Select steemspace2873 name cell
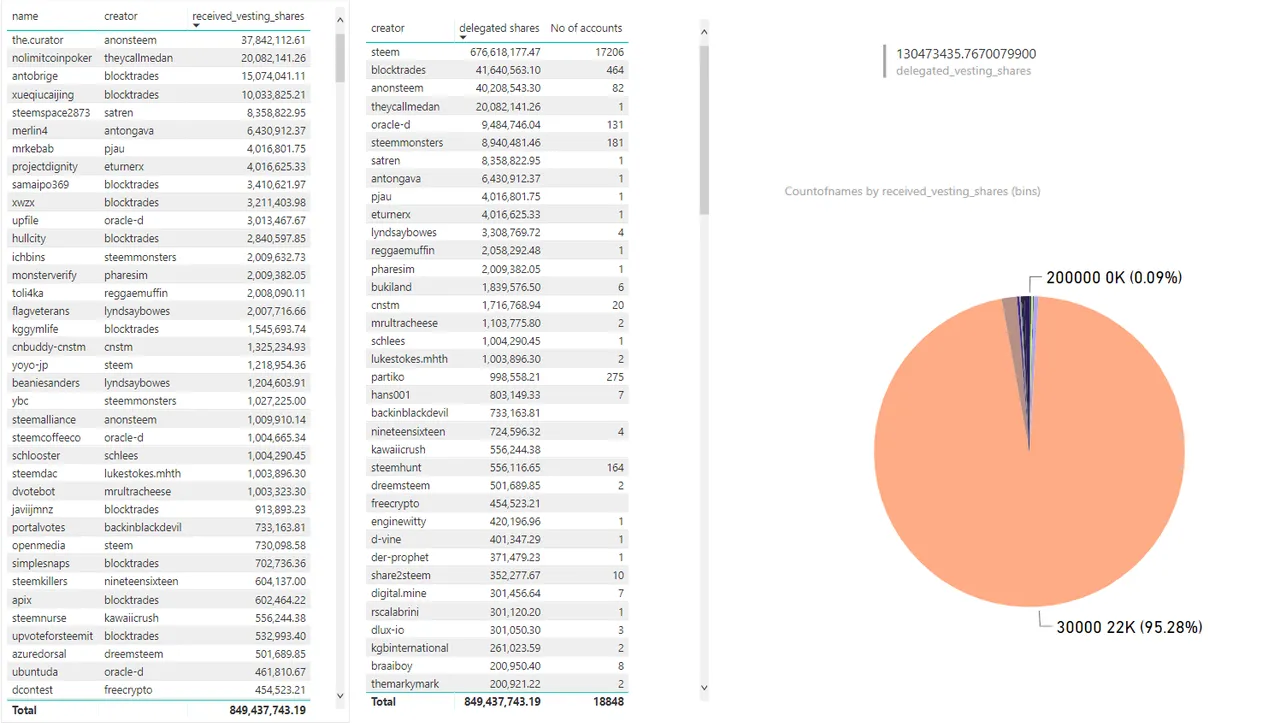The image size is (1280, 723). pos(51,112)
